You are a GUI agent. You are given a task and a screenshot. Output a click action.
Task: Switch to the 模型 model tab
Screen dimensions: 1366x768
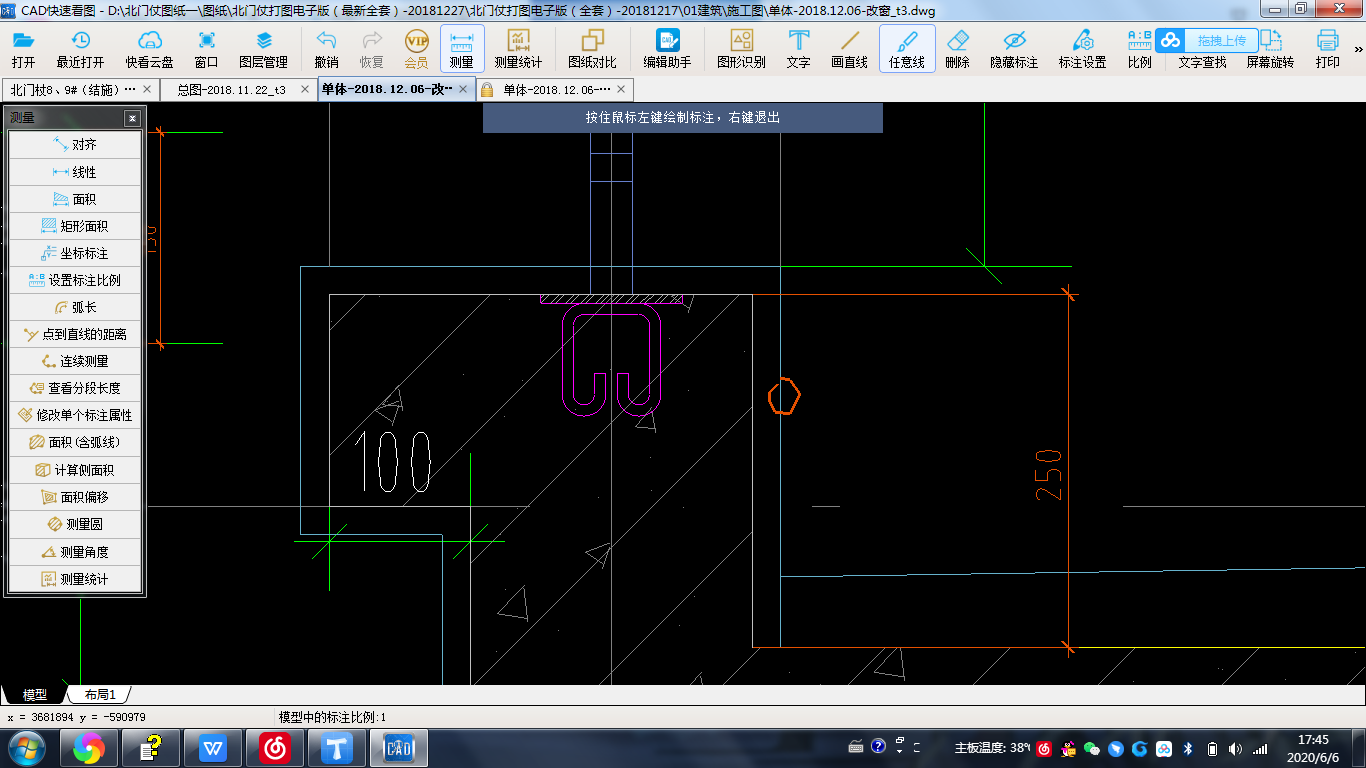click(34, 694)
